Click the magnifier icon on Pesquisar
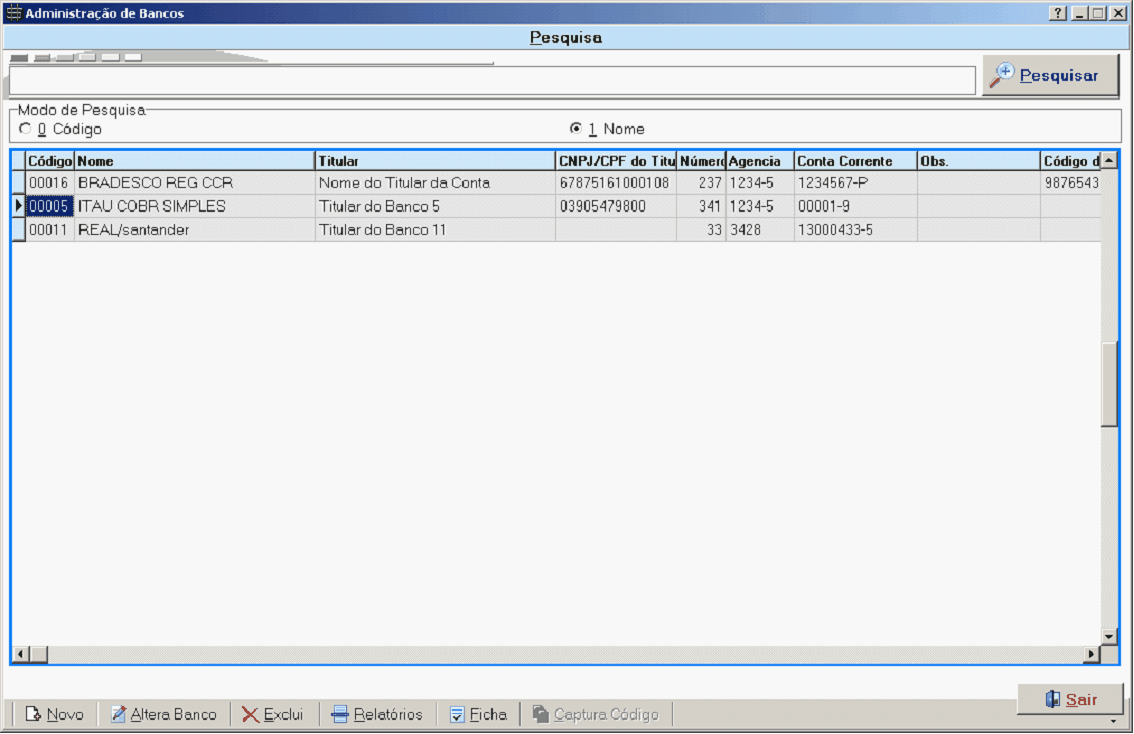Viewport: 1134px width, 734px height. (1002, 76)
